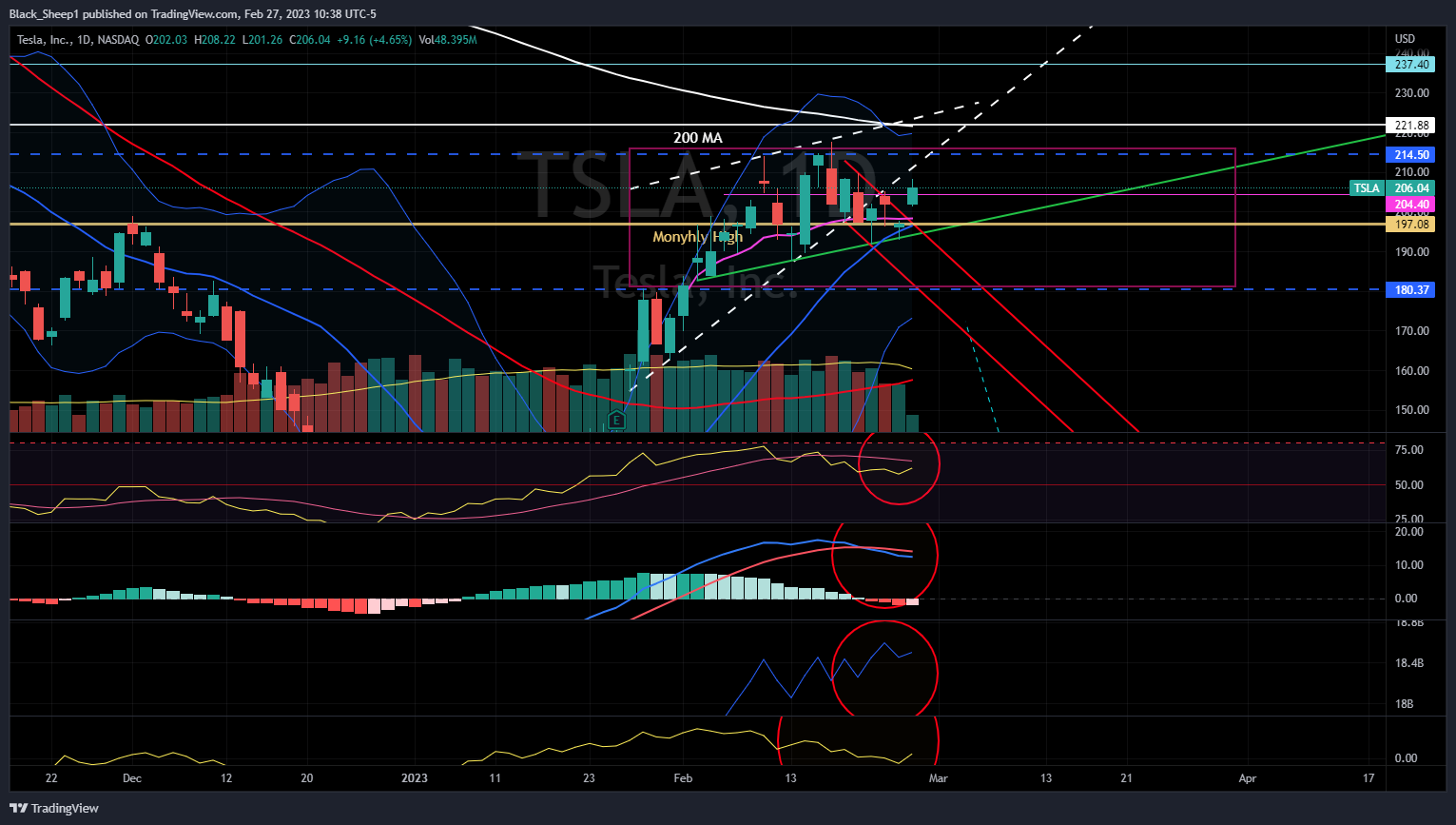This screenshot has height=825, width=1456.
Task: Click the Vol 48.395M volume readout
Action: [x=447, y=40]
